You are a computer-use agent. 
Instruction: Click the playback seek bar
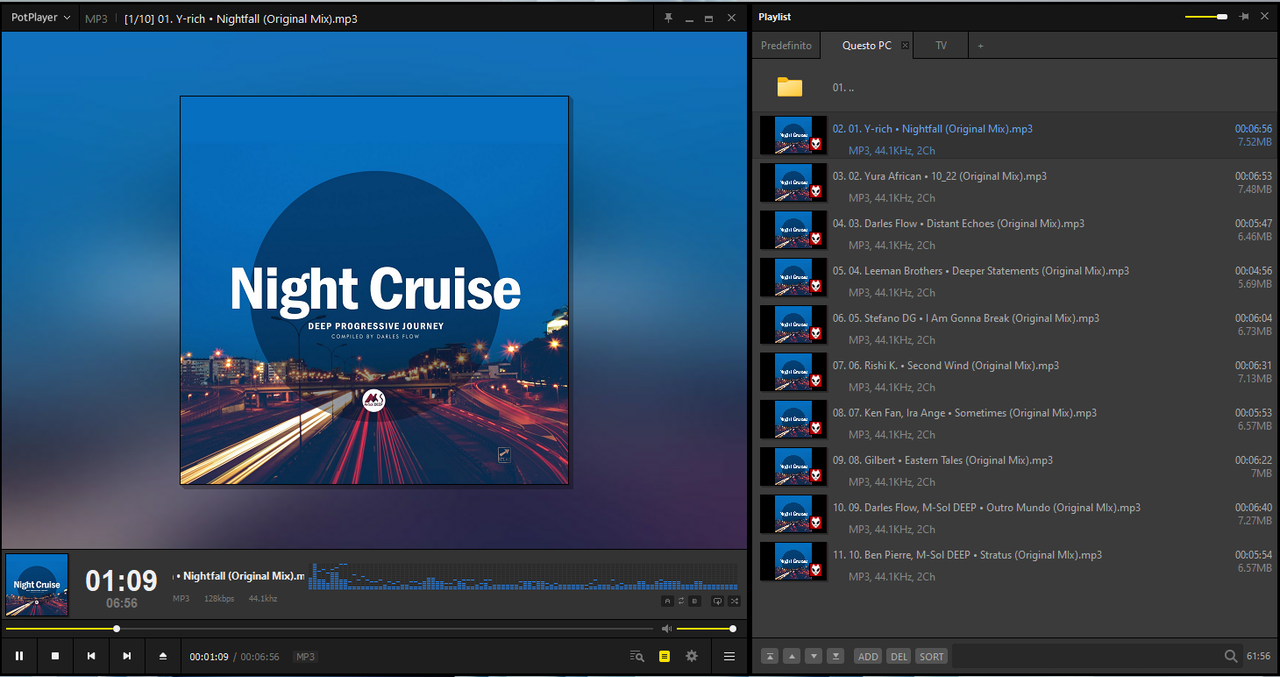point(329,628)
